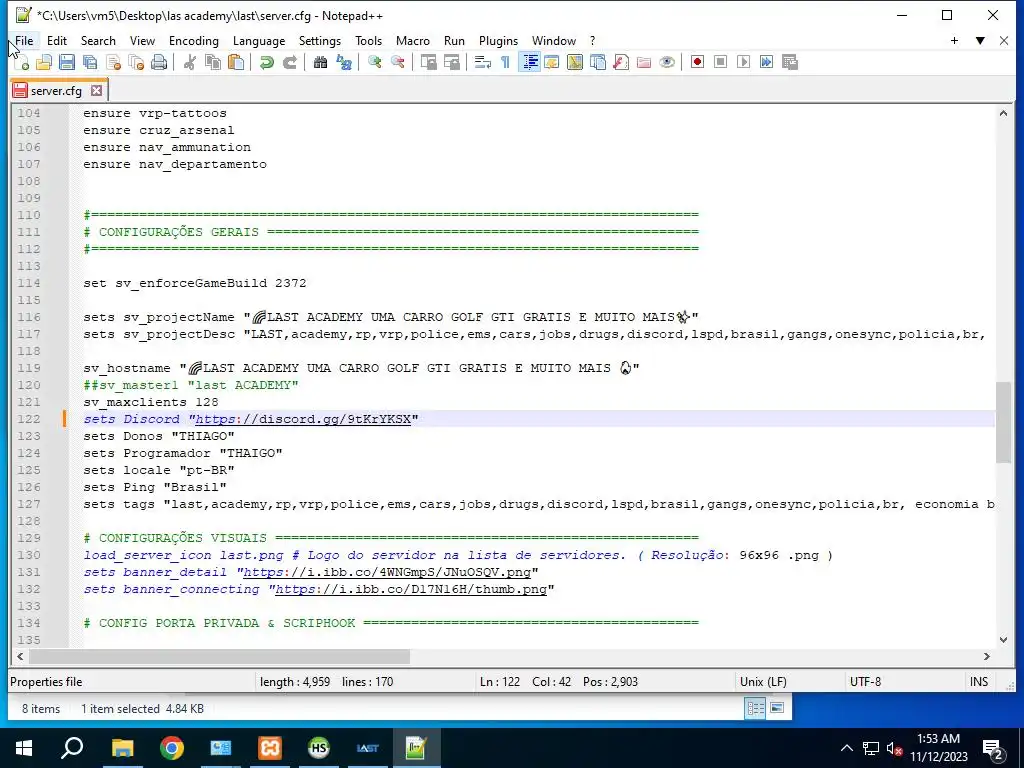The height and width of the screenshot is (768, 1024).
Task: Select the server.cfg tab
Action: 56,91
